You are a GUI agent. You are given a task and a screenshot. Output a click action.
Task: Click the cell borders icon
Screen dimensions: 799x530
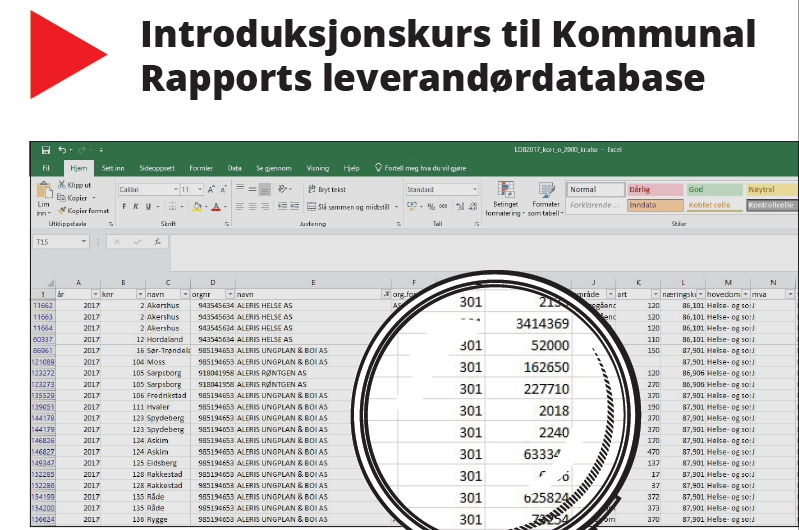173,206
